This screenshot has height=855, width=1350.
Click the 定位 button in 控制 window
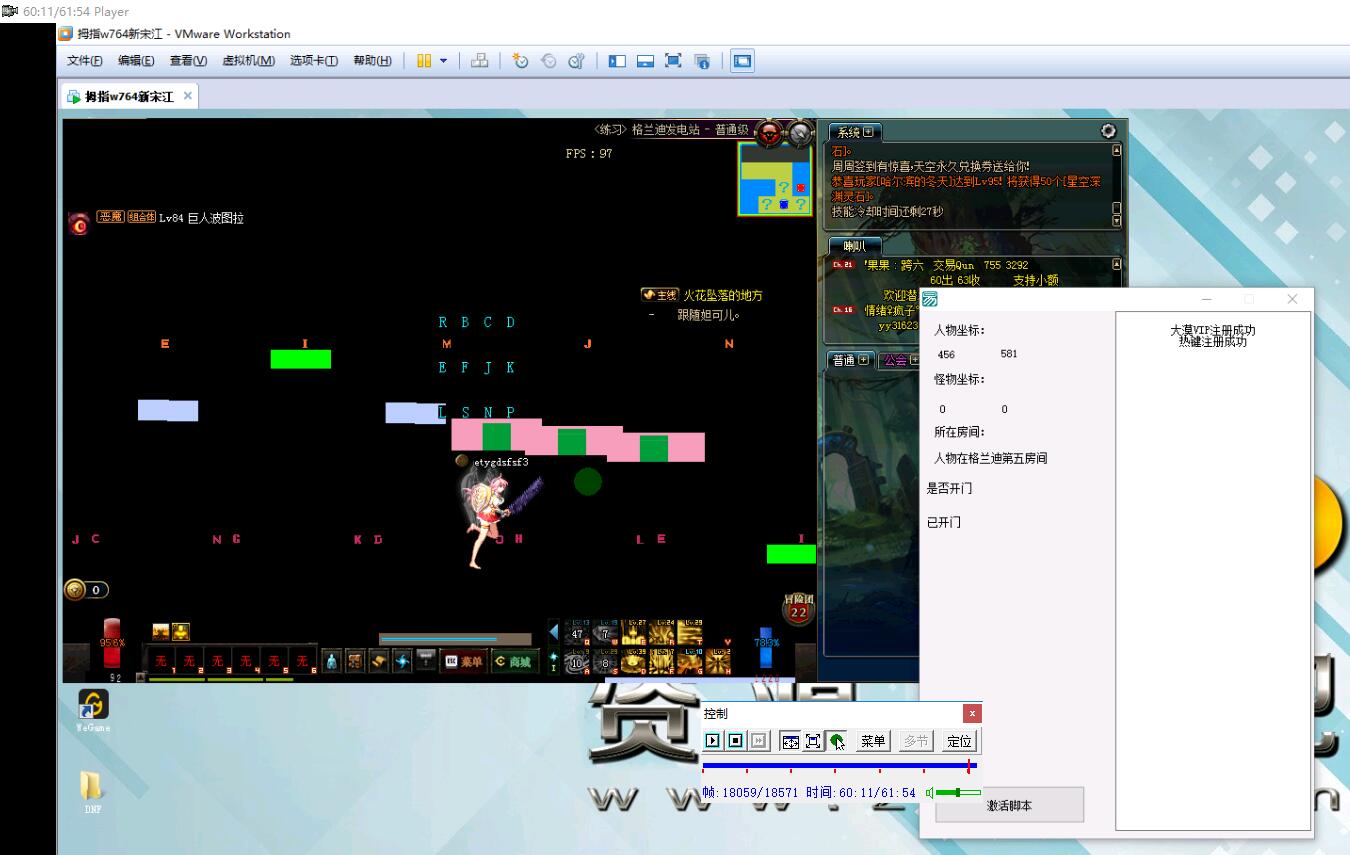pos(959,741)
